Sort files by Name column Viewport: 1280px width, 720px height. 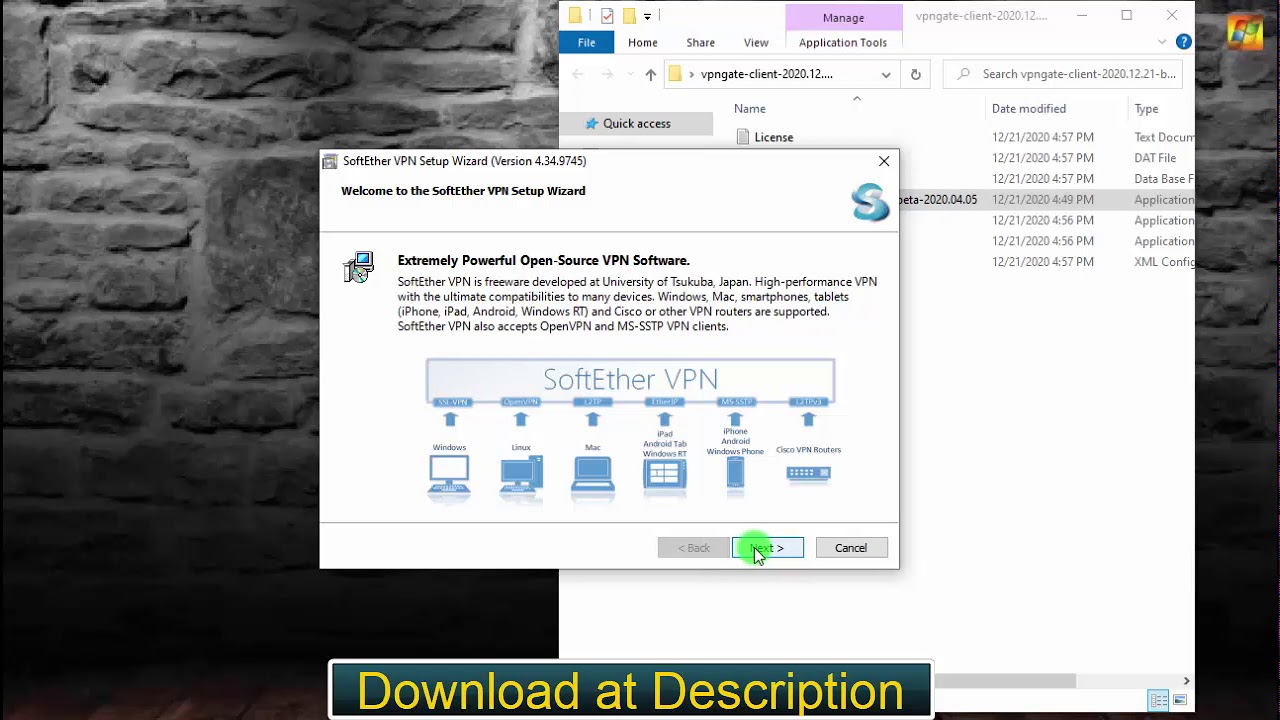pos(750,109)
